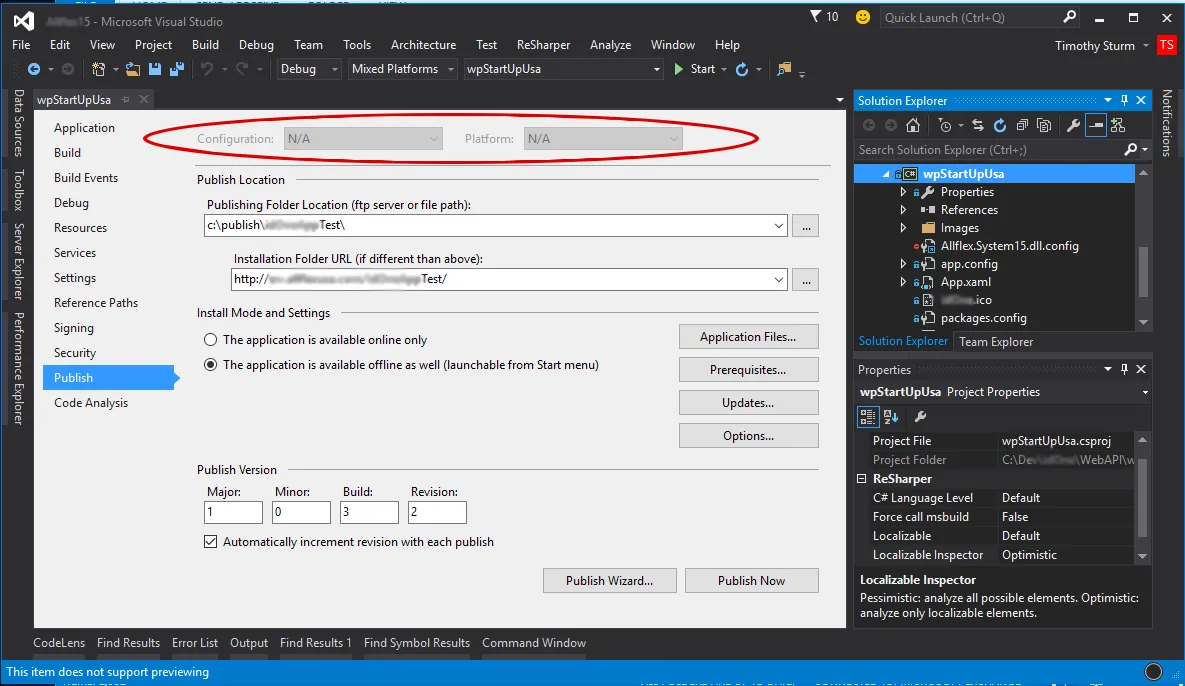Click Sync with Active Document icon

pos(978,125)
